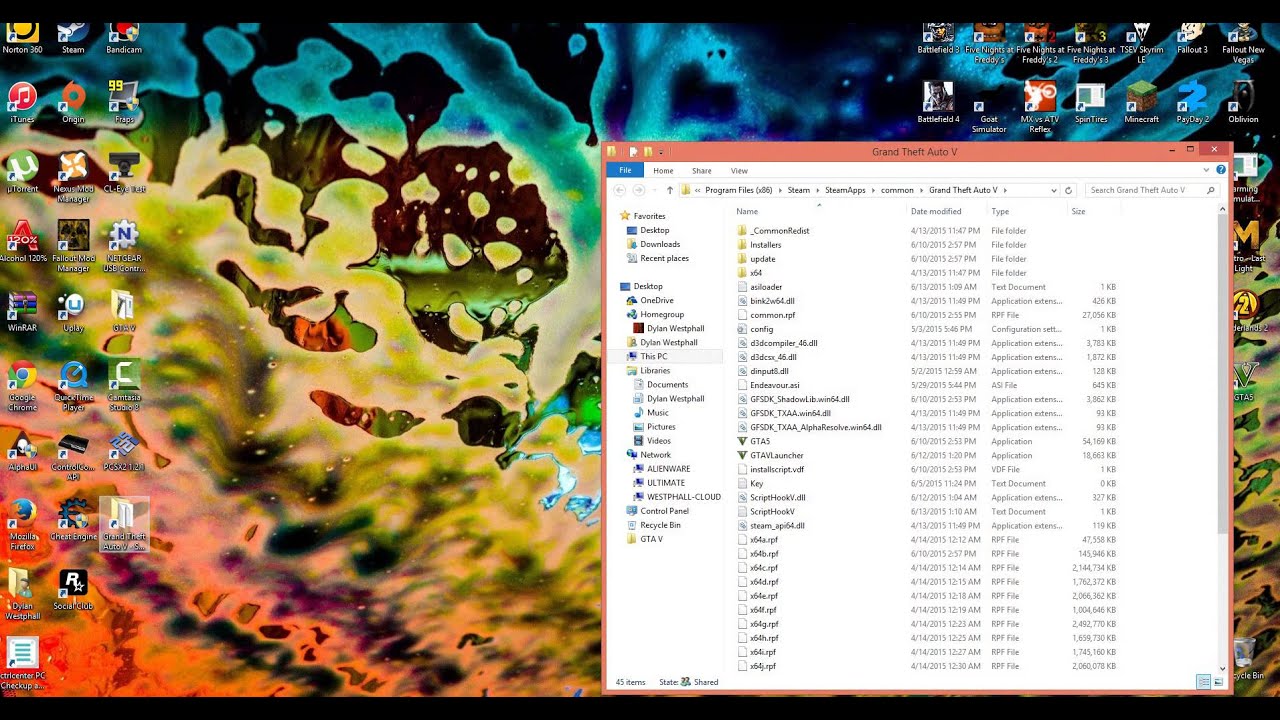Select the ScriptHookV.dll file
Viewport: 1280px width, 720px height.
[x=926, y=497]
